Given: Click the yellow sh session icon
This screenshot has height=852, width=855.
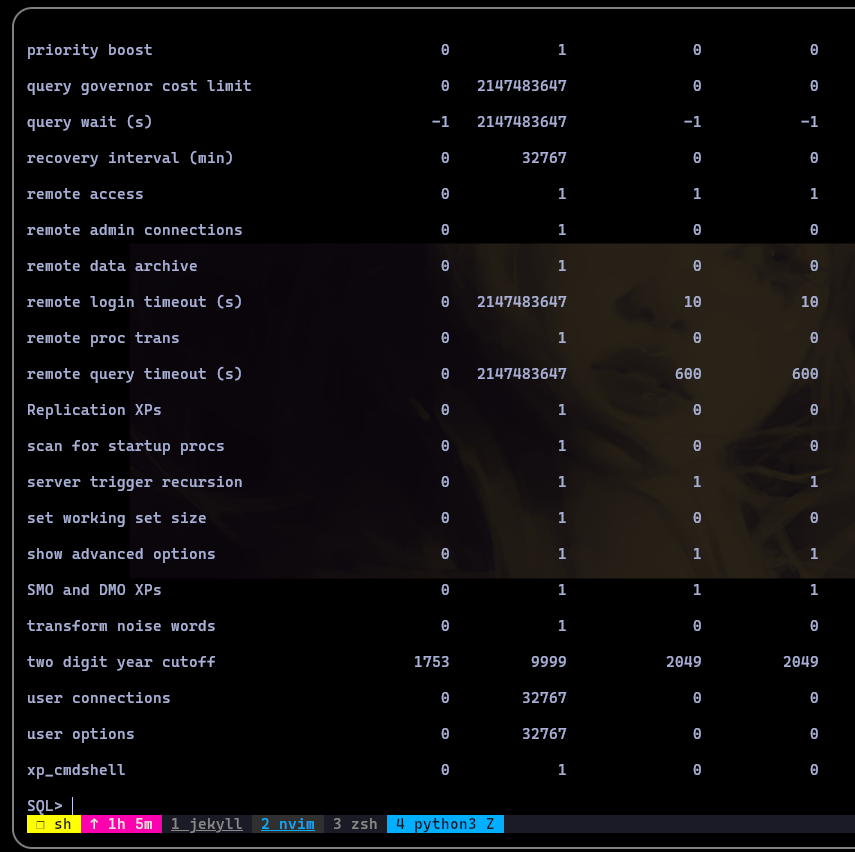Looking at the screenshot, I should point(54,824).
